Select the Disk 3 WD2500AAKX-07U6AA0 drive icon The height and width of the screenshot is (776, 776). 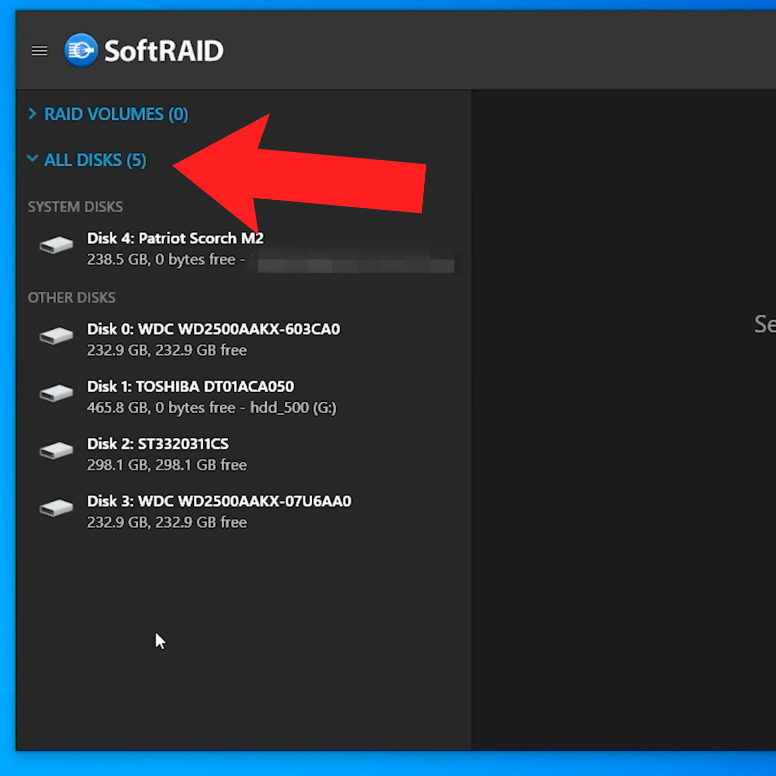[x=56, y=508]
